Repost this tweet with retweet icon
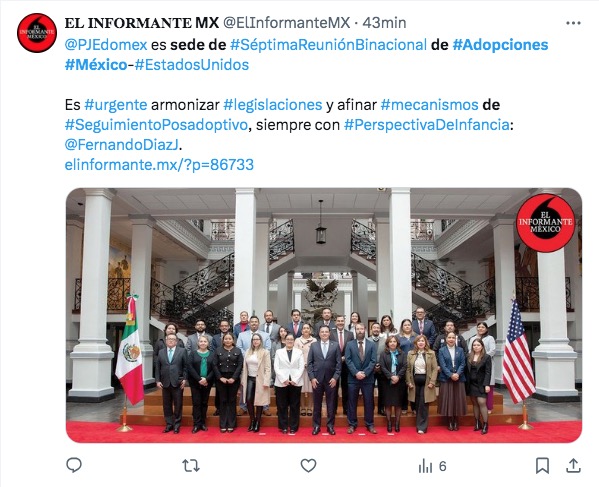599x487 pixels. (191, 466)
